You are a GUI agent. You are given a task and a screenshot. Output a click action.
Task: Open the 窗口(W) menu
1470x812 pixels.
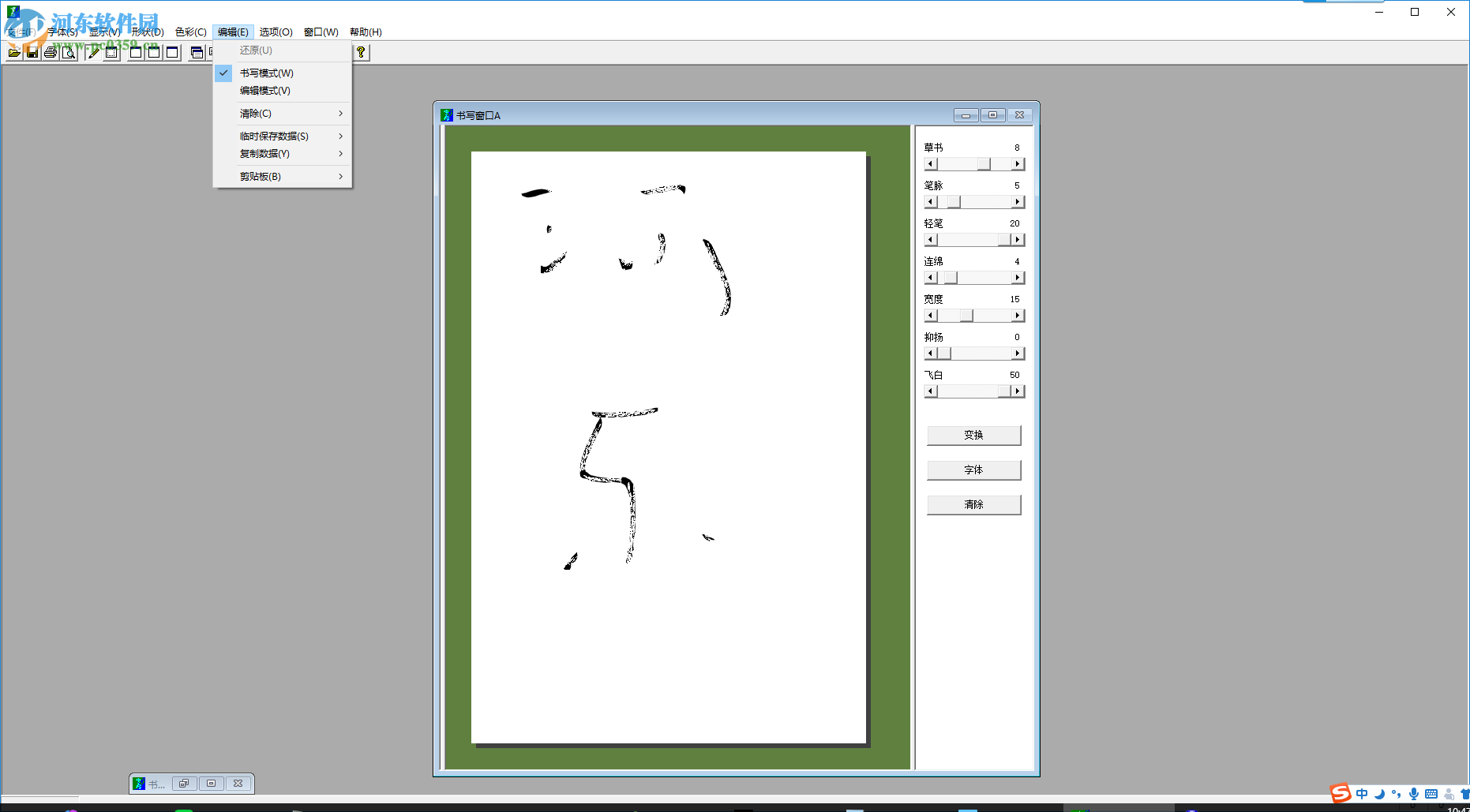pos(321,32)
